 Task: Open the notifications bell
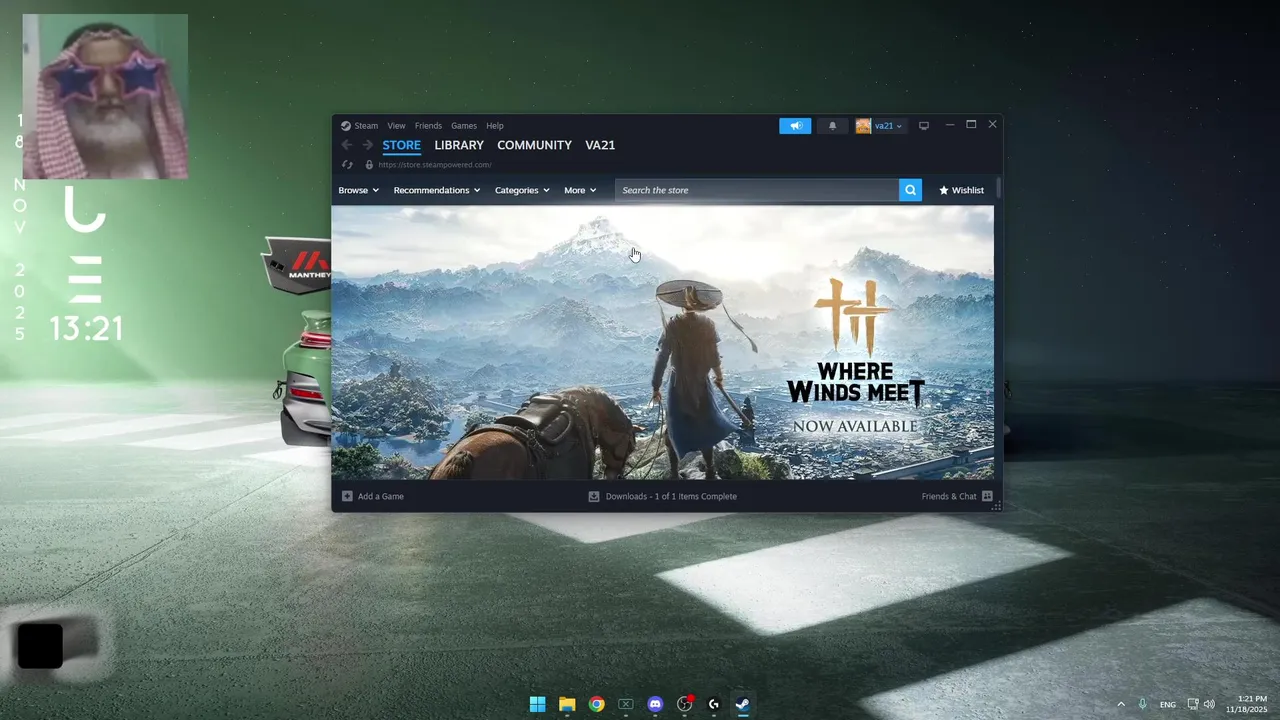832,126
